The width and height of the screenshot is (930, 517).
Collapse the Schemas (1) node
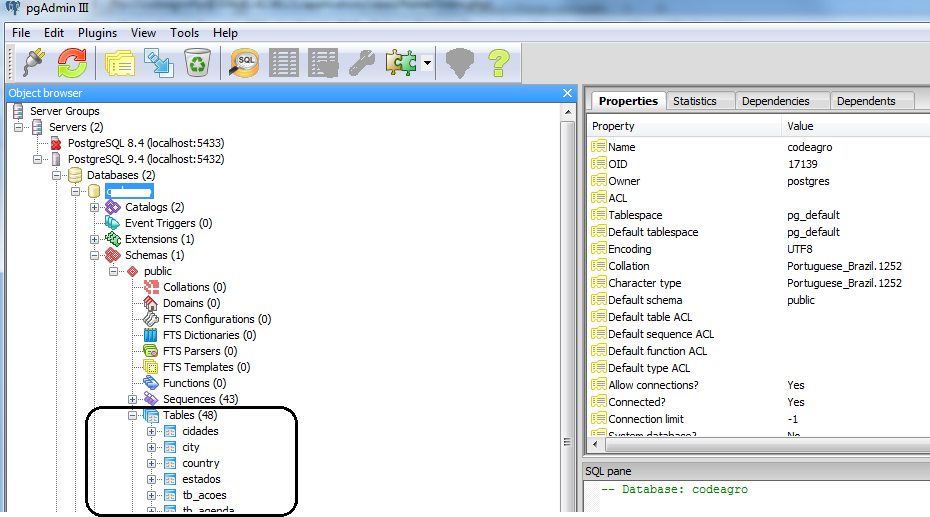(x=94, y=255)
